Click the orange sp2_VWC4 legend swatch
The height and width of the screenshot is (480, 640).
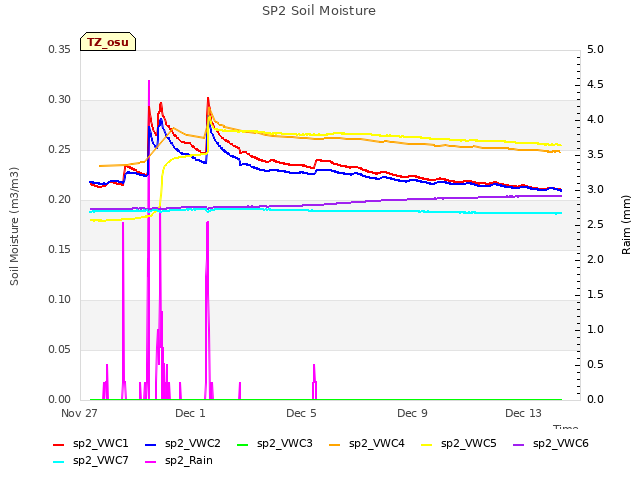pyautogui.click(x=335, y=444)
